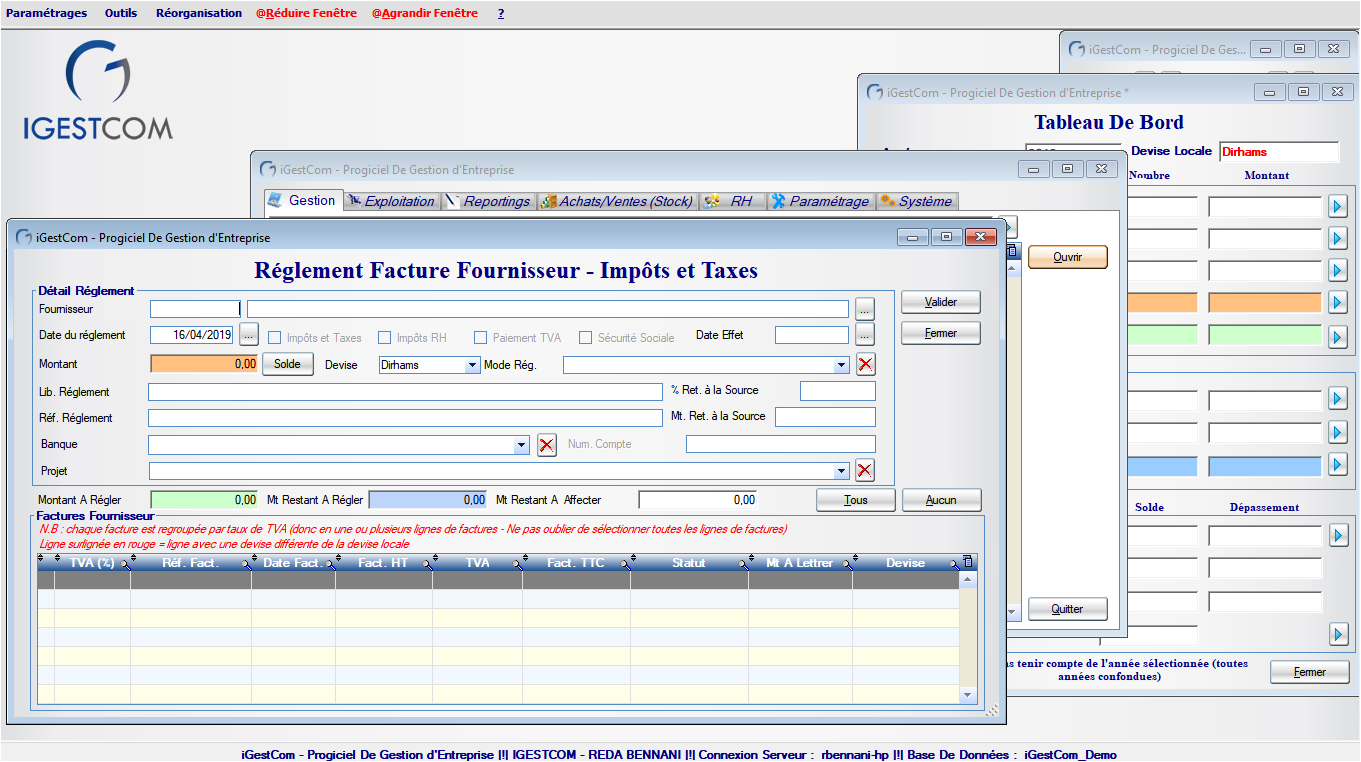The height and width of the screenshot is (762, 1361).
Task: Open the Réorganisation menu
Action: (199, 13)
